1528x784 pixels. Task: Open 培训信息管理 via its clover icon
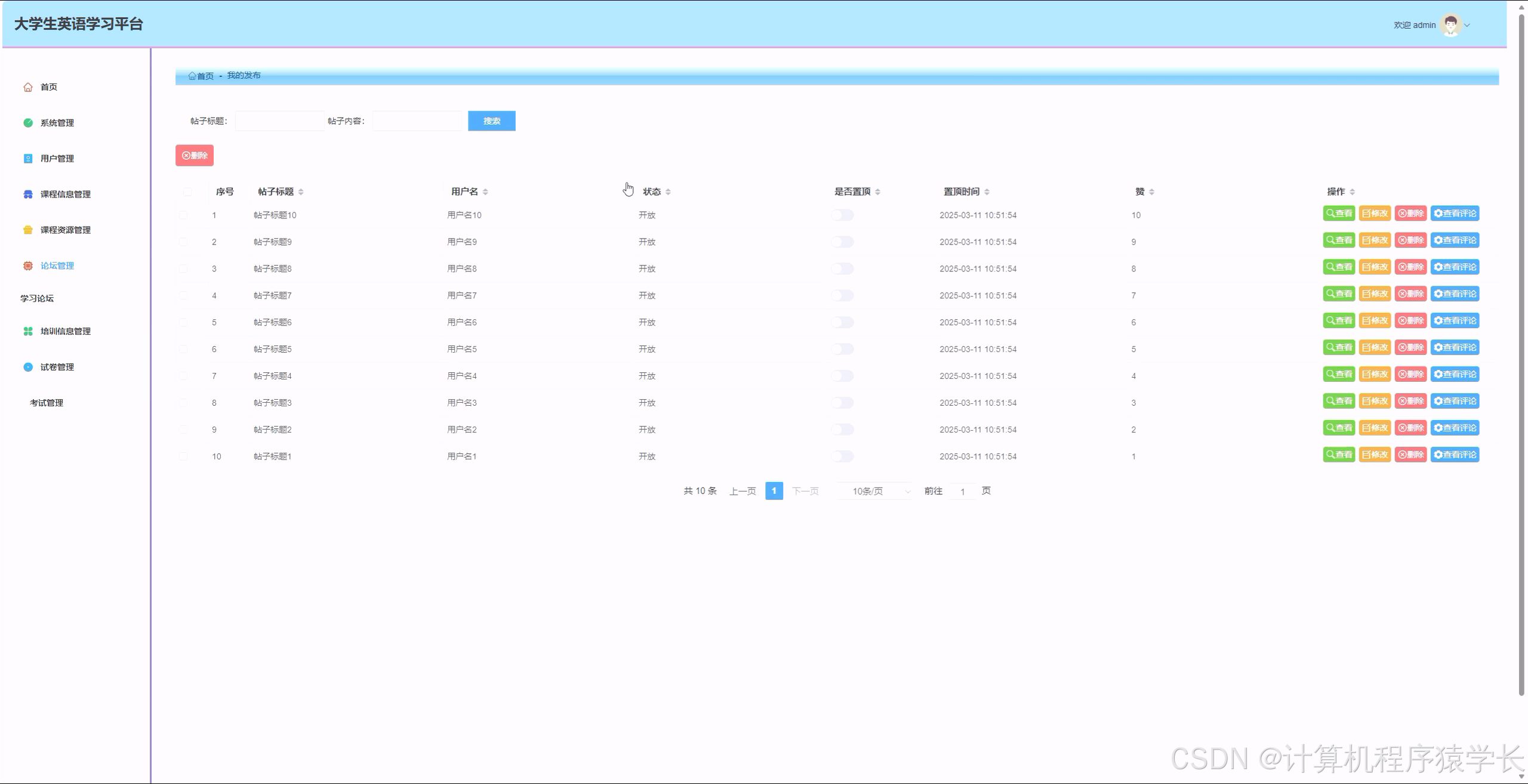27,331
